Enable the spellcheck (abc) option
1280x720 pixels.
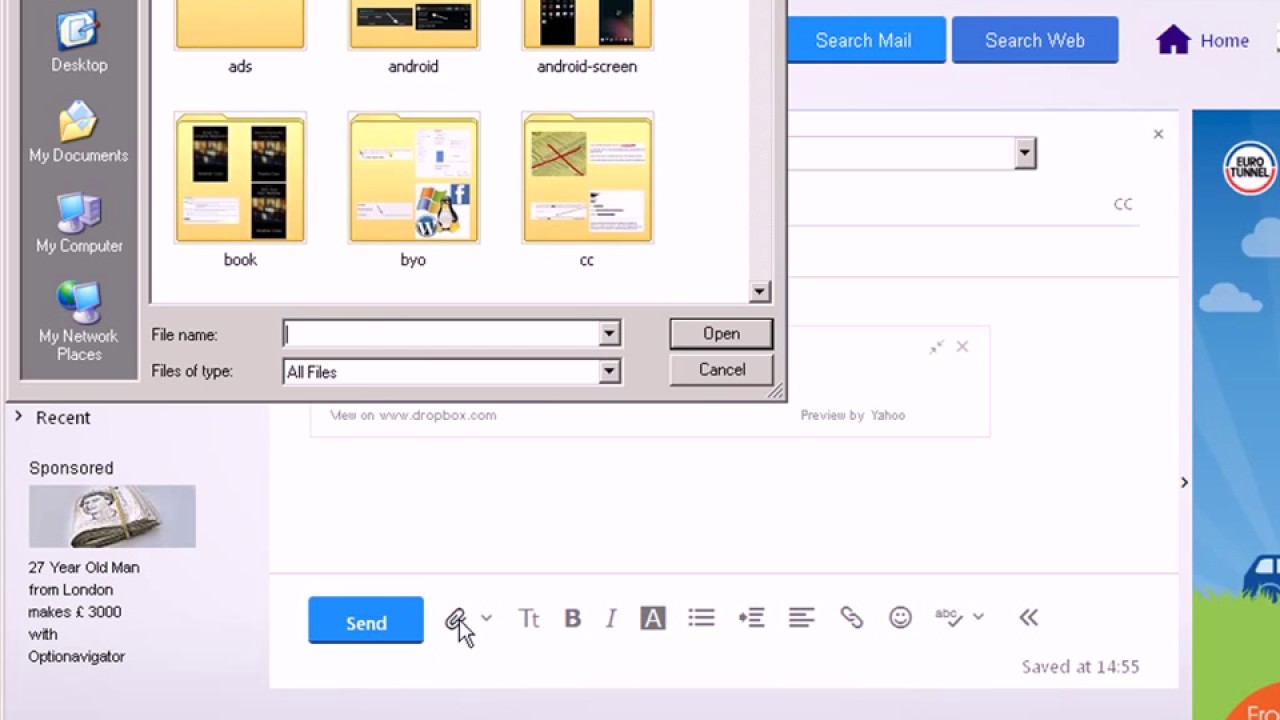[946, 618]
